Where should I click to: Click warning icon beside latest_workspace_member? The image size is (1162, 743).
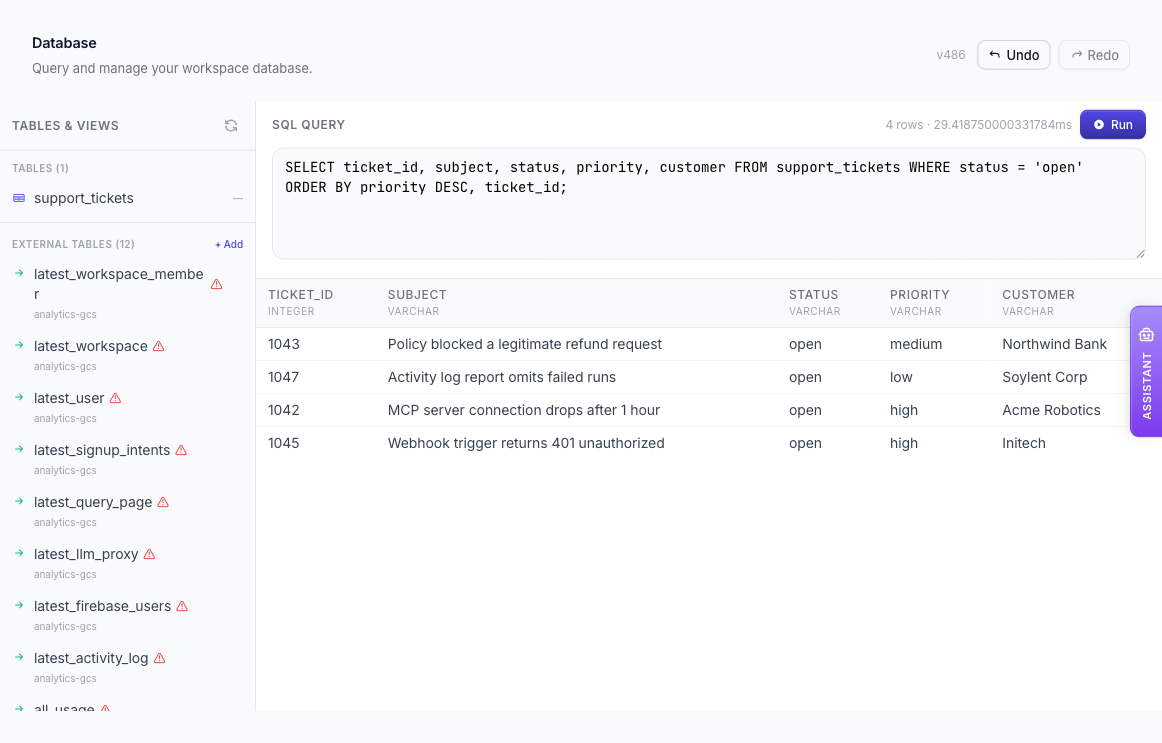tap(216, 284)
